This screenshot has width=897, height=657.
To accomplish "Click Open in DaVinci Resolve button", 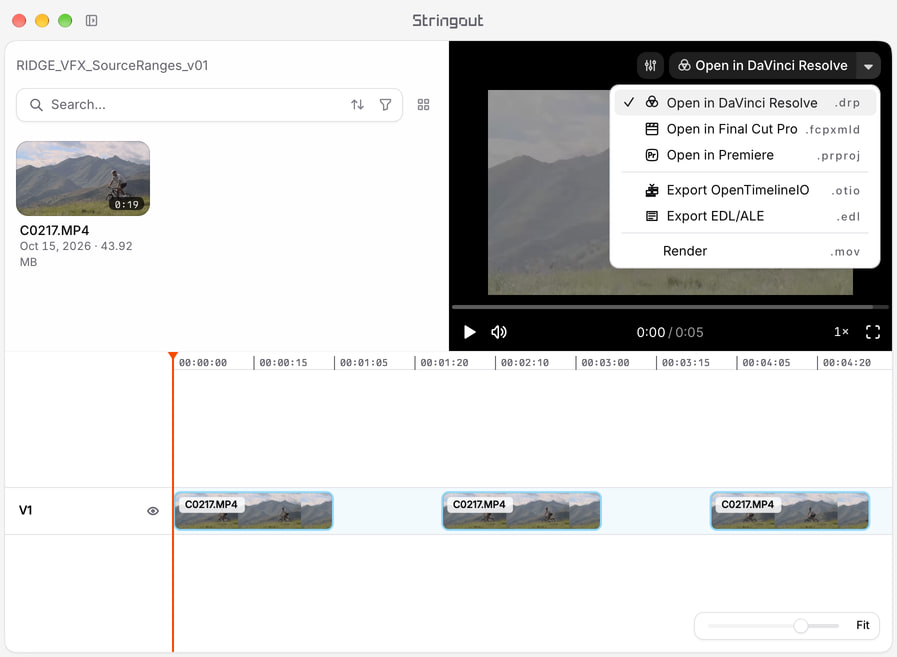I will coord(763,66).
